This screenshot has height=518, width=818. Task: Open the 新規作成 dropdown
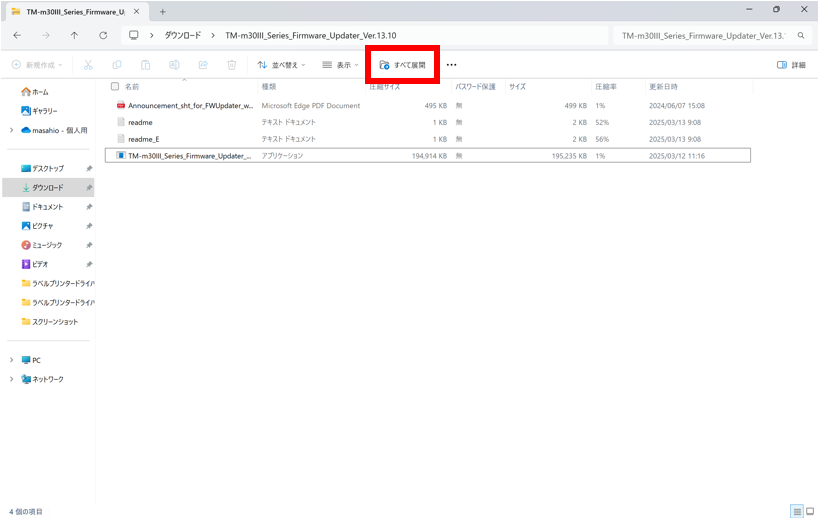tap(37, 65)
